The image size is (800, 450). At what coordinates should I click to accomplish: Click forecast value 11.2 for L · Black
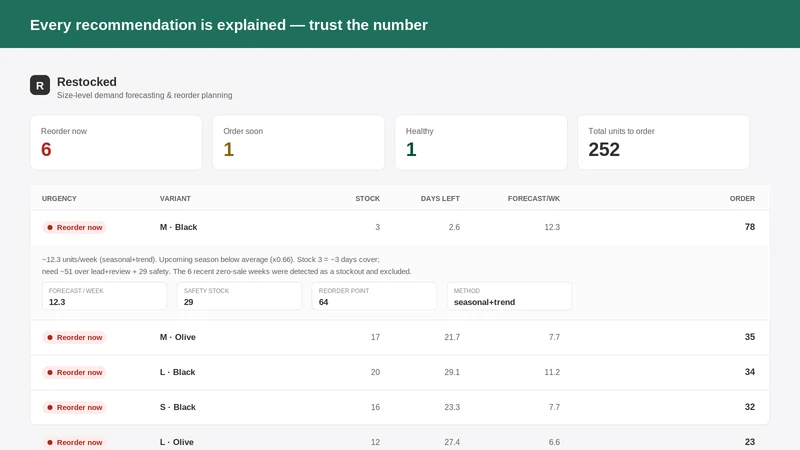point(552,372)
